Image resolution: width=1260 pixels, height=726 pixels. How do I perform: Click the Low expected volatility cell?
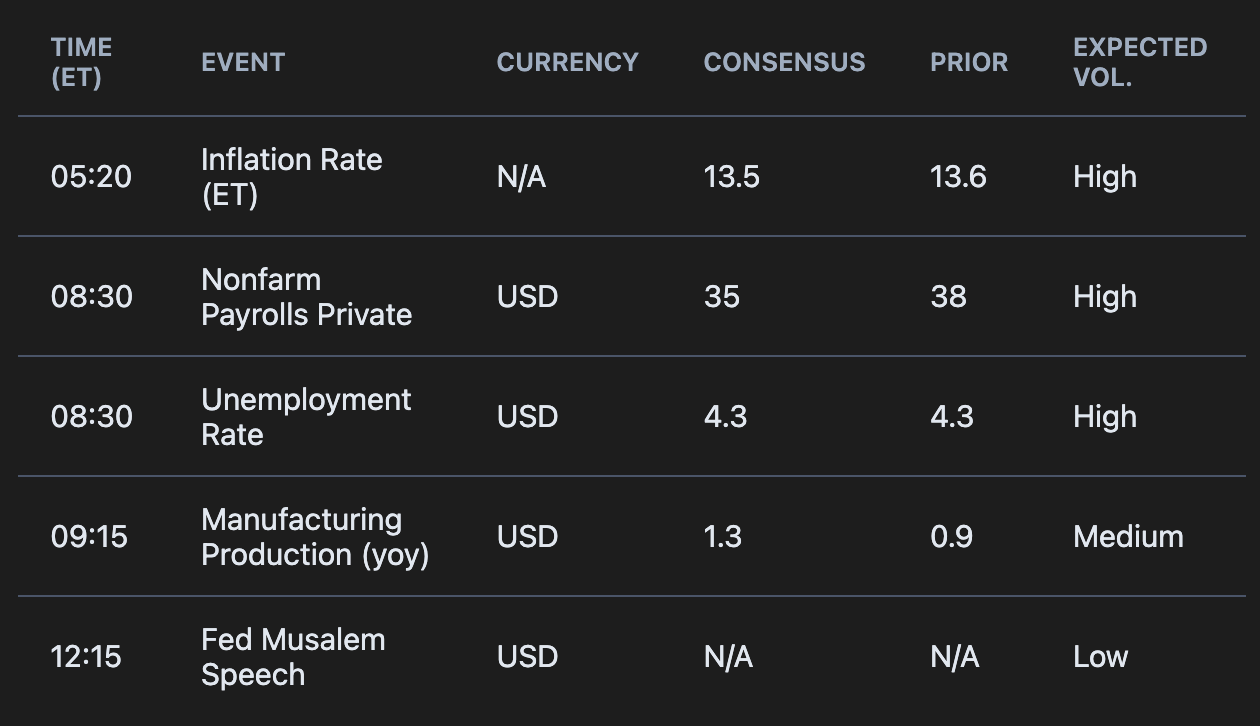1100,657
